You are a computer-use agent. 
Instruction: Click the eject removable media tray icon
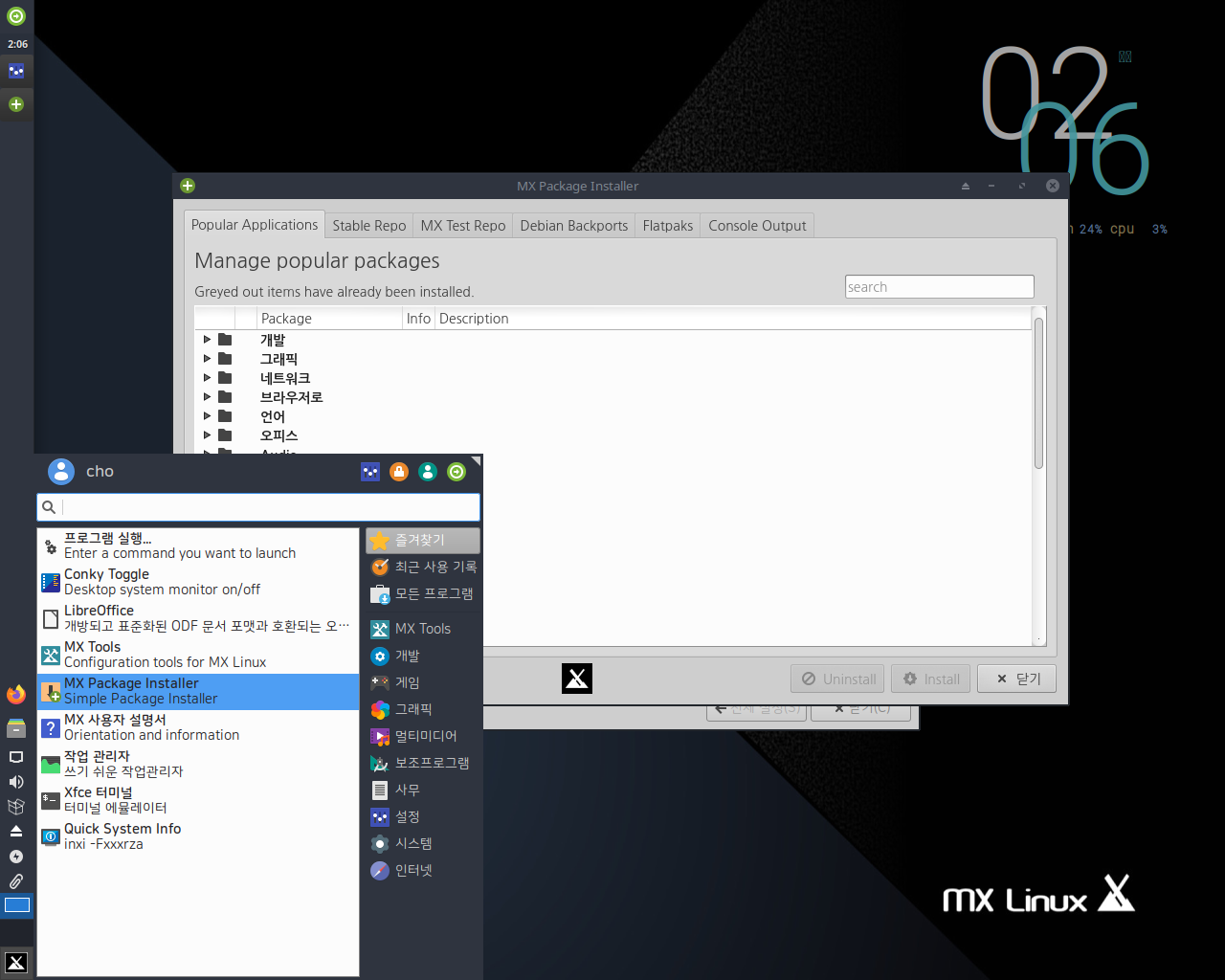pos(16,831)
